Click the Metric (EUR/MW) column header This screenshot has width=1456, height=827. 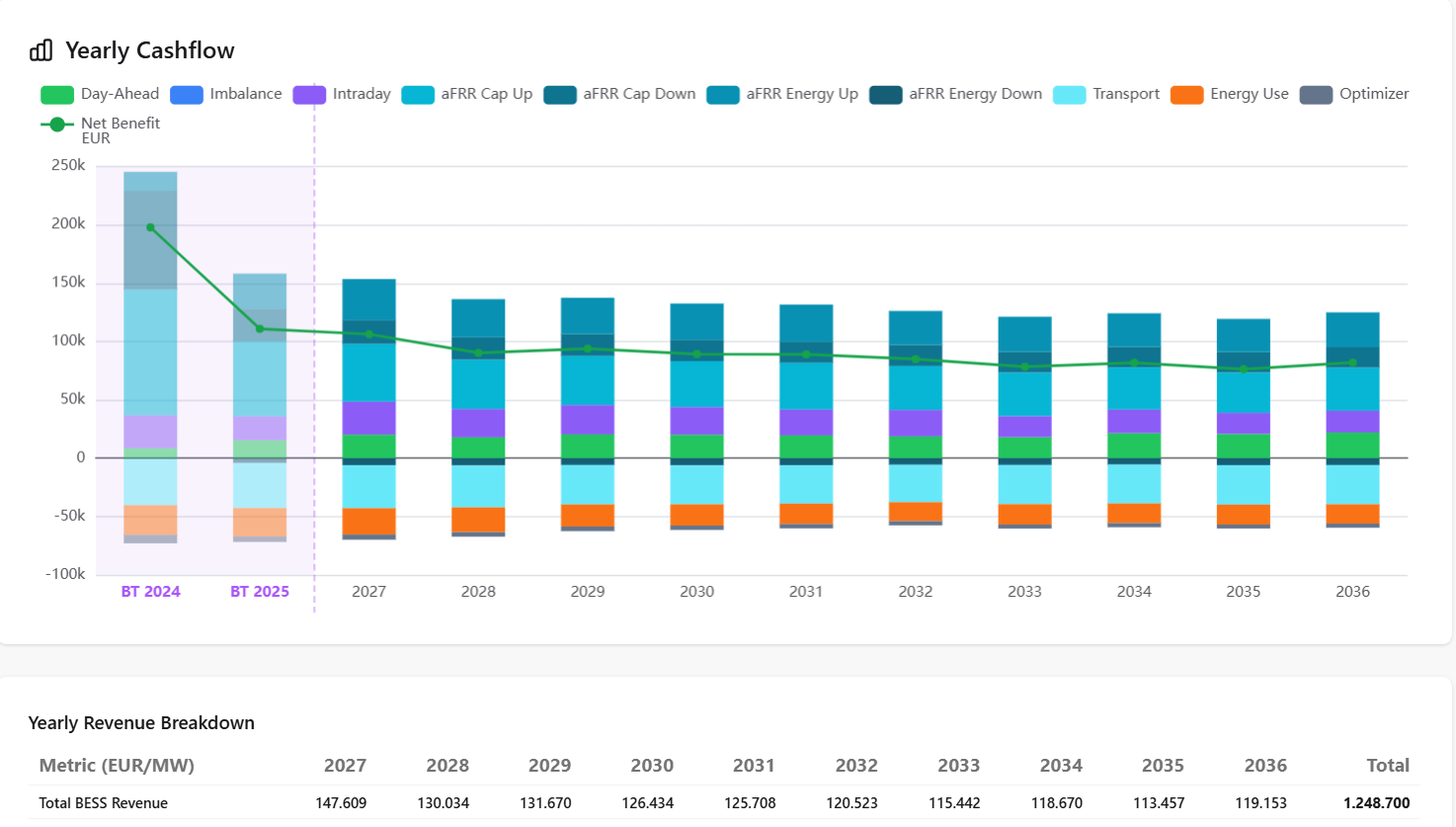pos(117,765)
